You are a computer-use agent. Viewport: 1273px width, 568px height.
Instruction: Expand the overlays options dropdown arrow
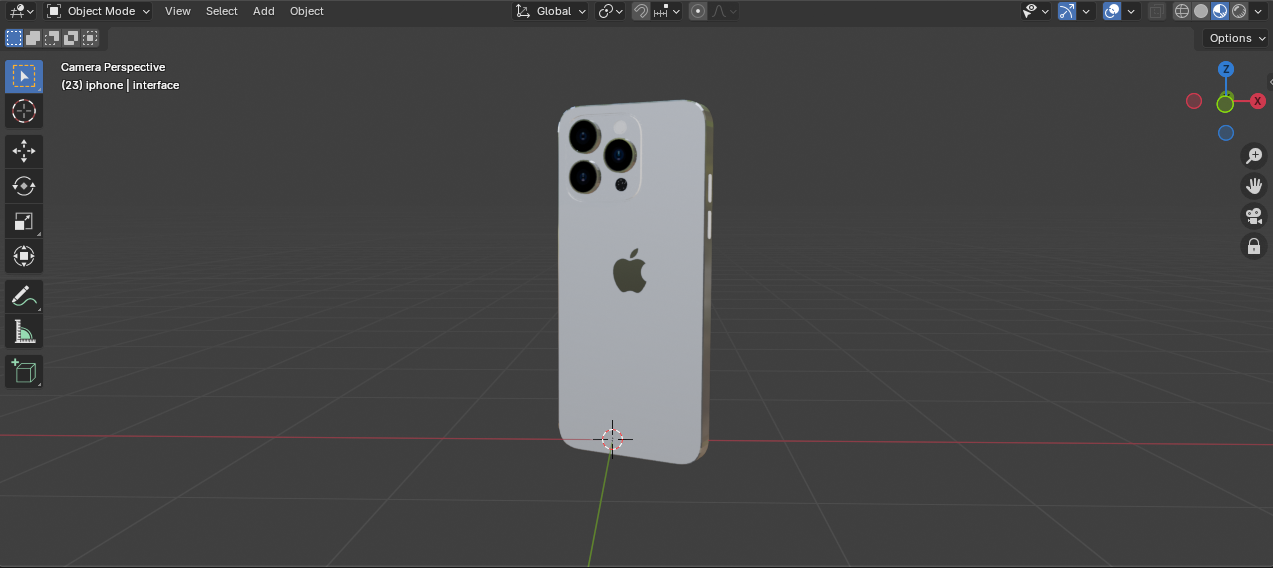[x=1131, y=11]
